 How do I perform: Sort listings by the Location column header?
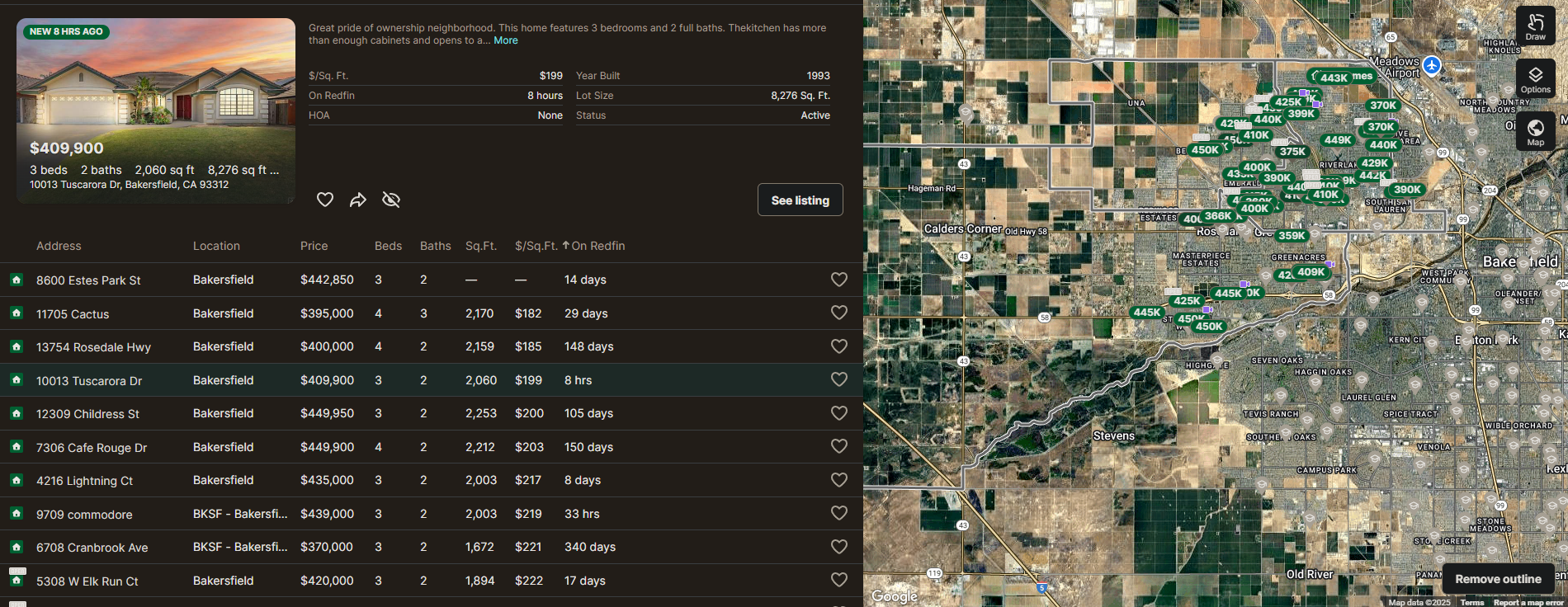click(216, 246)
